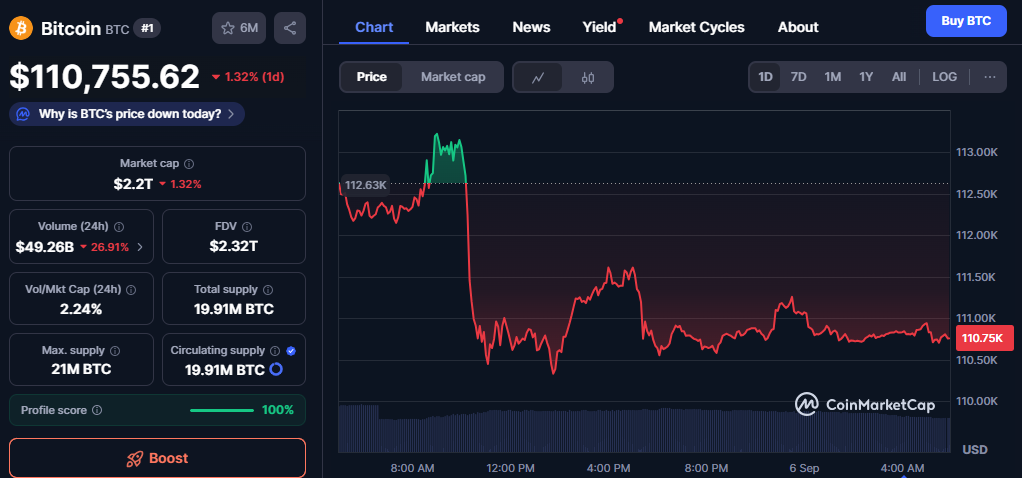Set the chart range to 7D
This screenshot has width=1022, height=478.
(798, 77)
